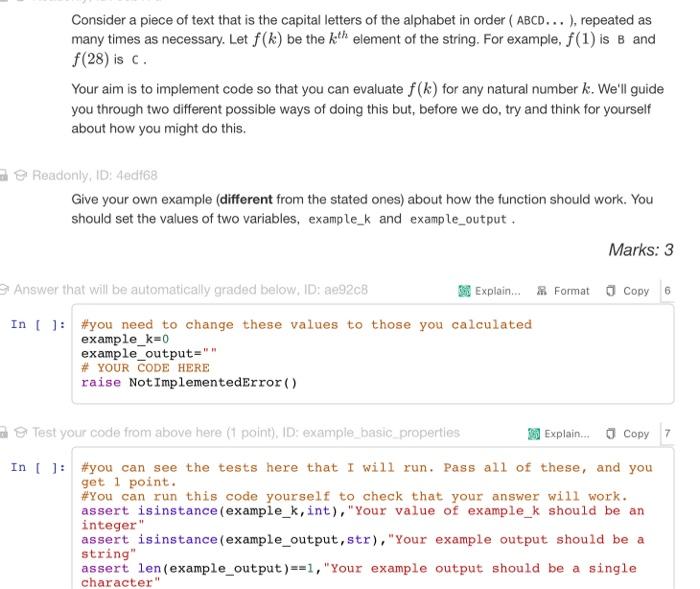Click the lock icon beside Readonly ID 4edf68
Screen dimensions: 700x589
point(4,175)
